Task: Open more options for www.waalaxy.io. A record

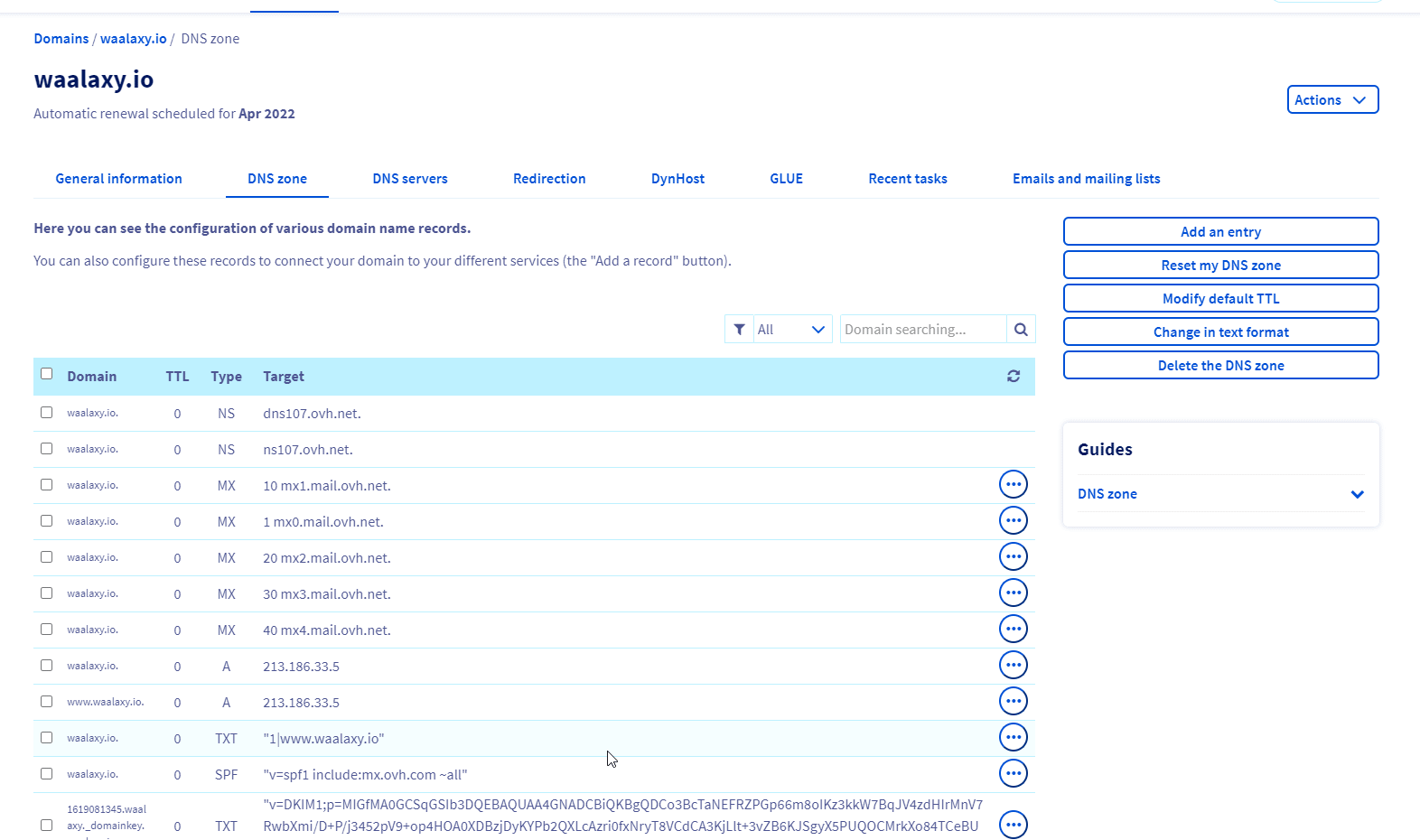Action: (1014, 701)
